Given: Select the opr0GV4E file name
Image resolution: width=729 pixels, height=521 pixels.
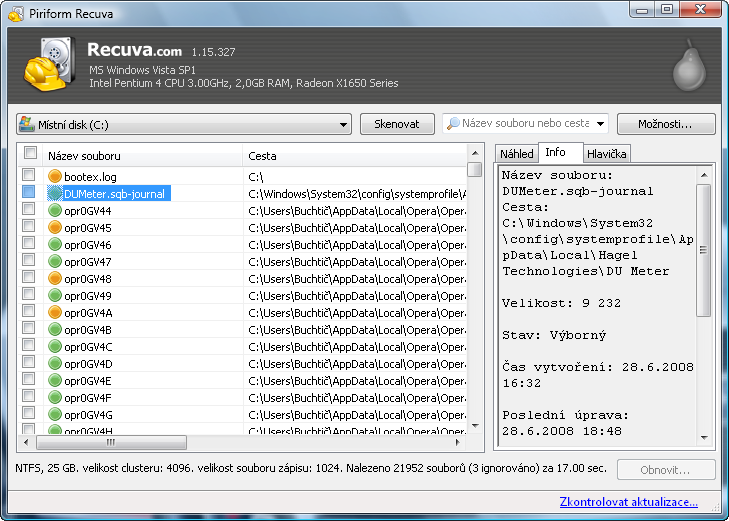Looking at the screenshot, I should [88, 381].
